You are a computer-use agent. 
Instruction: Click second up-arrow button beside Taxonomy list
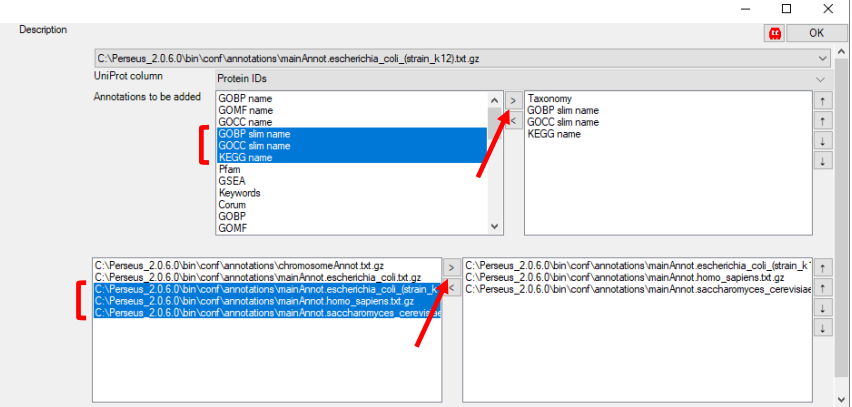pyautogui.click(x=823, y=121)
